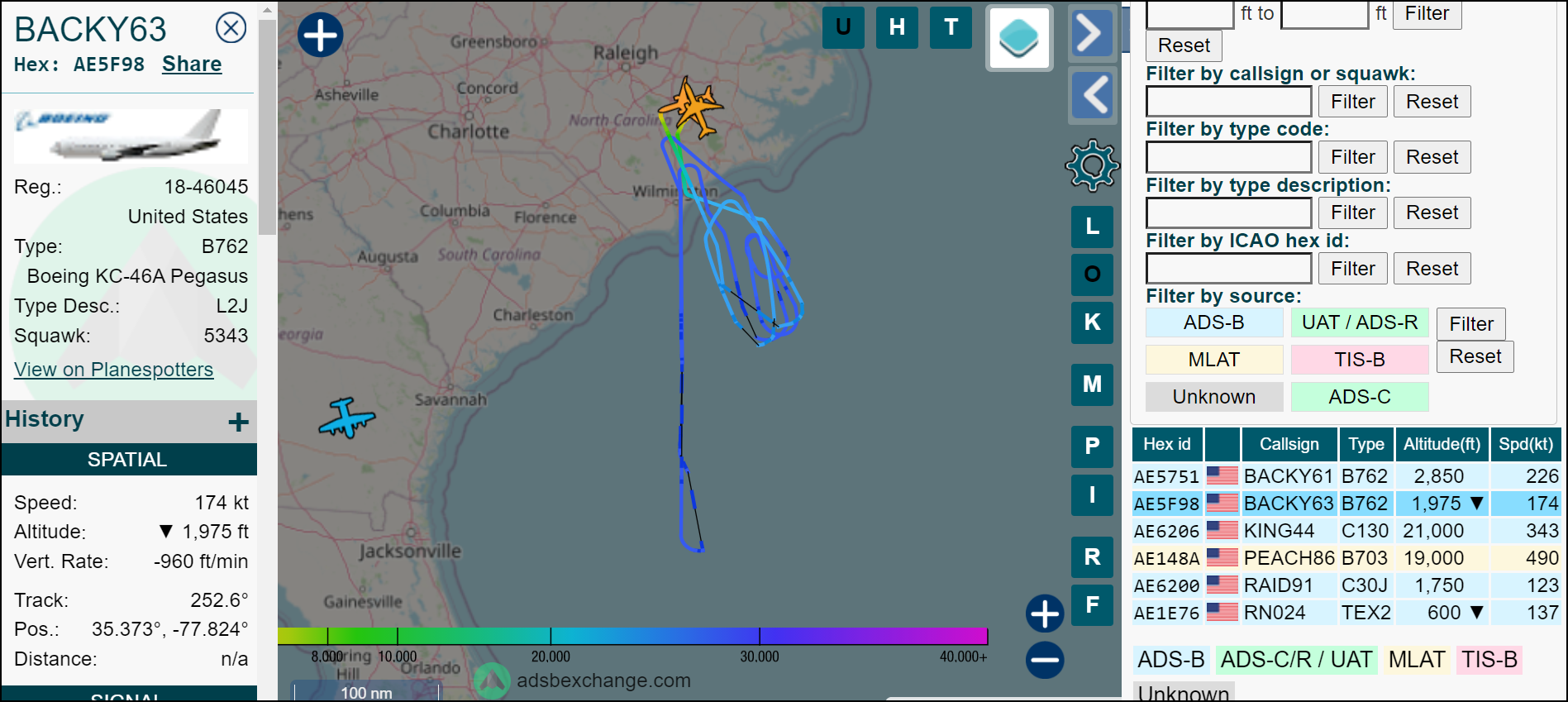Click the Boeing aircraft thumbnail photo
The image size is (1568, 702).
coord(131,136)
